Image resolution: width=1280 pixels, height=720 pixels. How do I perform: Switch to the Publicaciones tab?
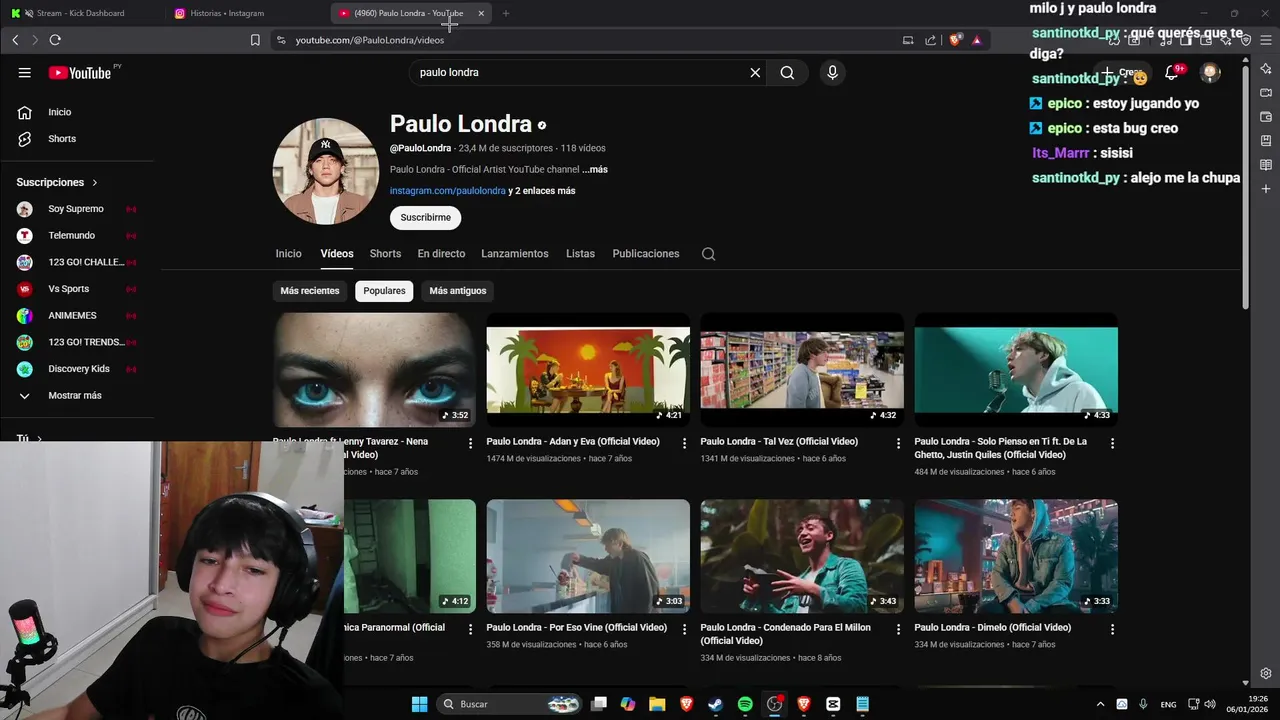point(646,254)
